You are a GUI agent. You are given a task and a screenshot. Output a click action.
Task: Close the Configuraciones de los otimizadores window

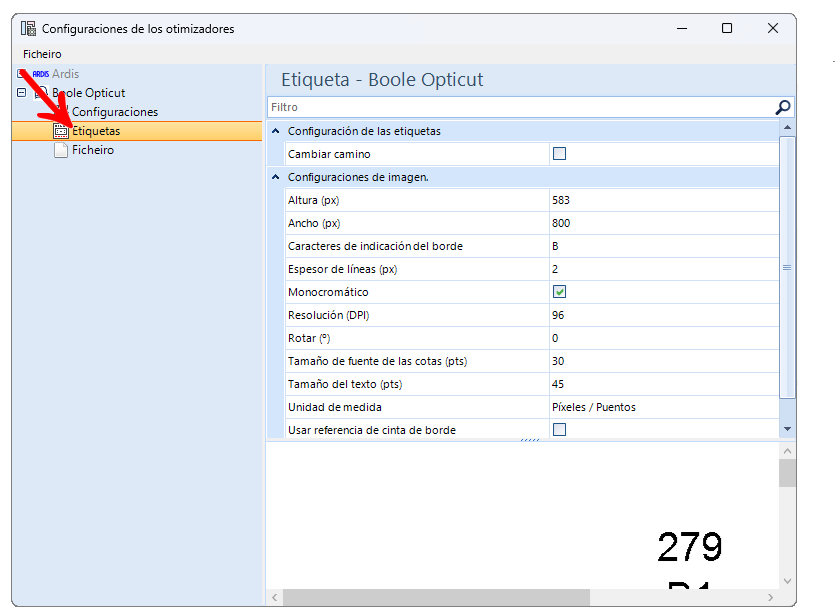(772, 28)
